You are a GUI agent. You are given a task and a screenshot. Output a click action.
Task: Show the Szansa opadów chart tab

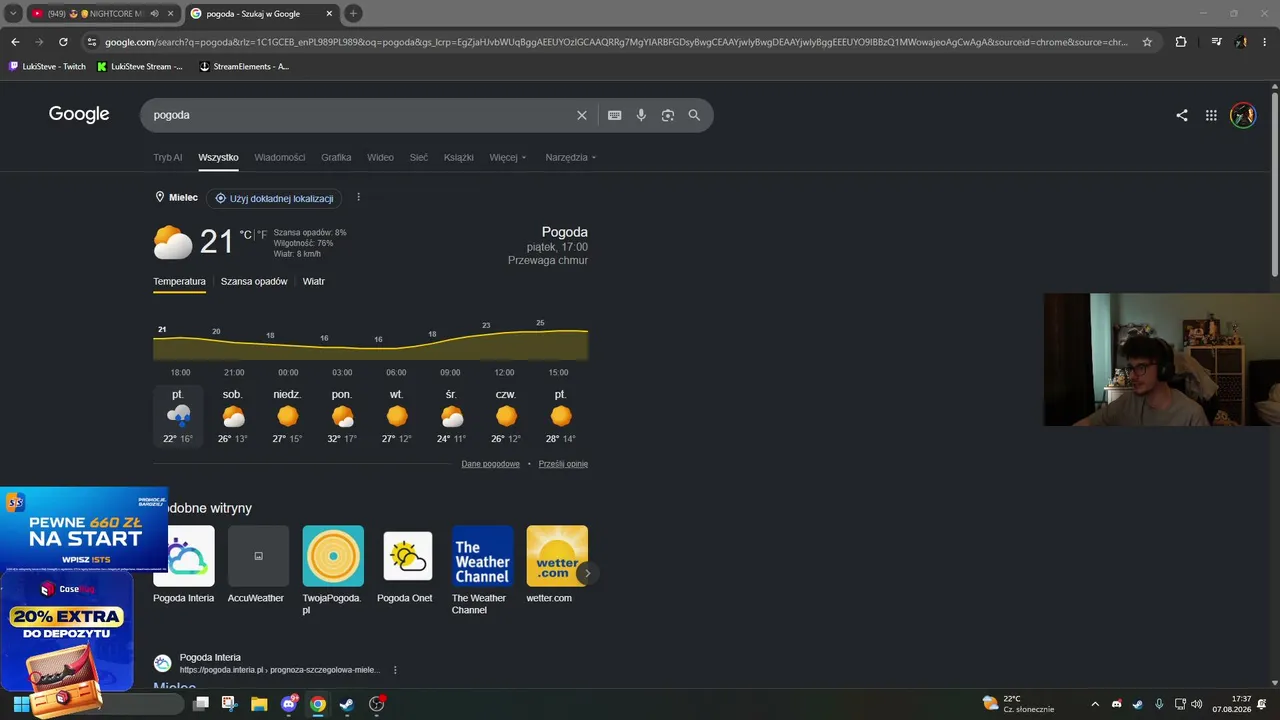pos(254,281)
